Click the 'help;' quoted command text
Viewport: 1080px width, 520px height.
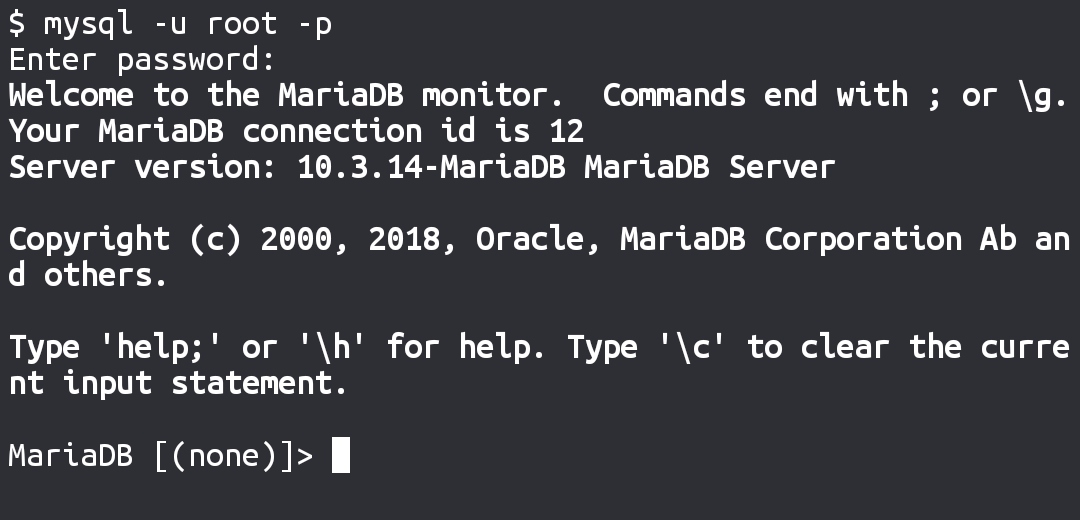[160, 346]
